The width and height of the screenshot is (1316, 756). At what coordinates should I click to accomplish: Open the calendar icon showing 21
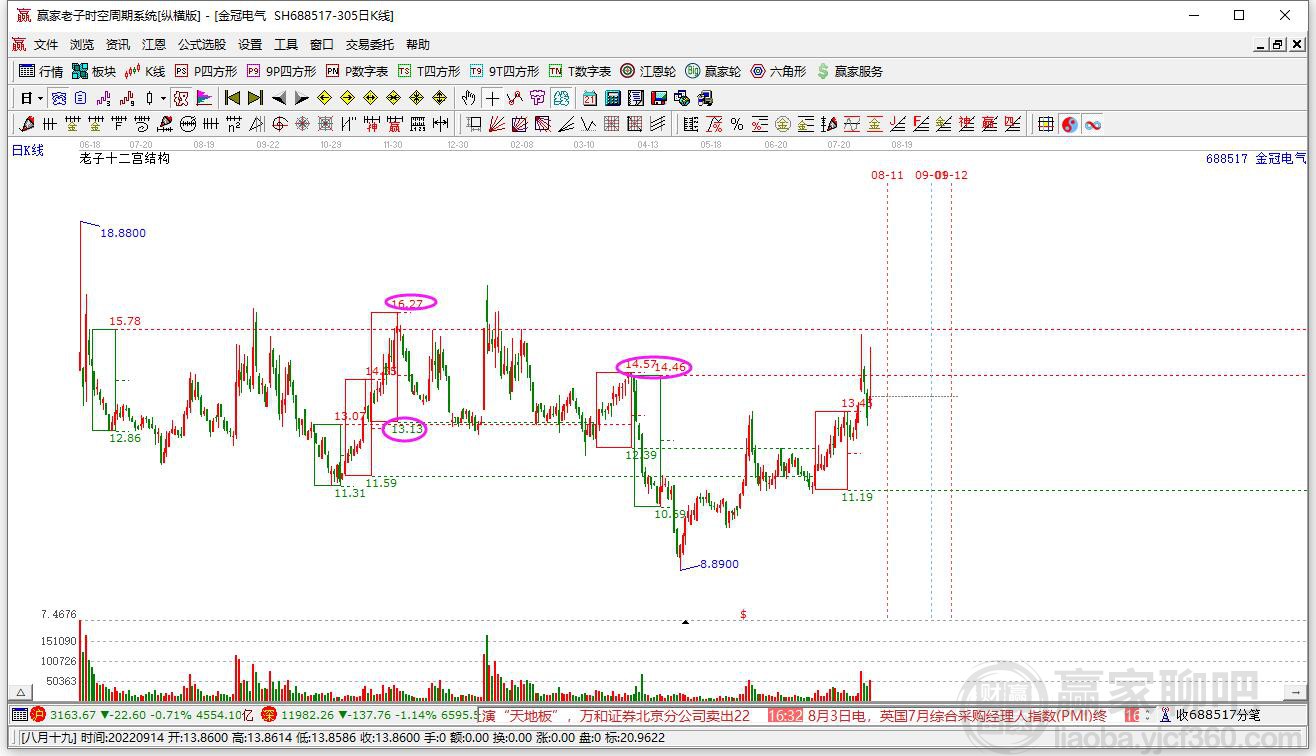(x=590, y=98)
